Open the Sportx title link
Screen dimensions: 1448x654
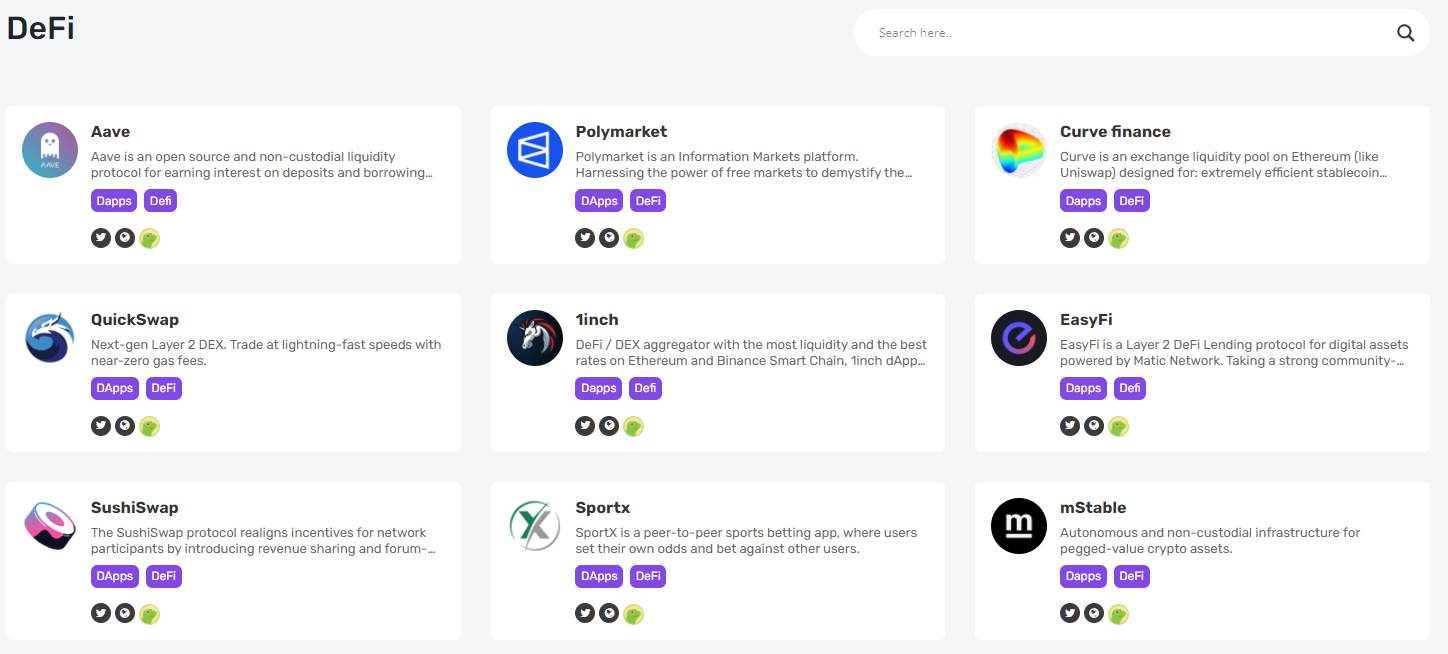point(603,508)
